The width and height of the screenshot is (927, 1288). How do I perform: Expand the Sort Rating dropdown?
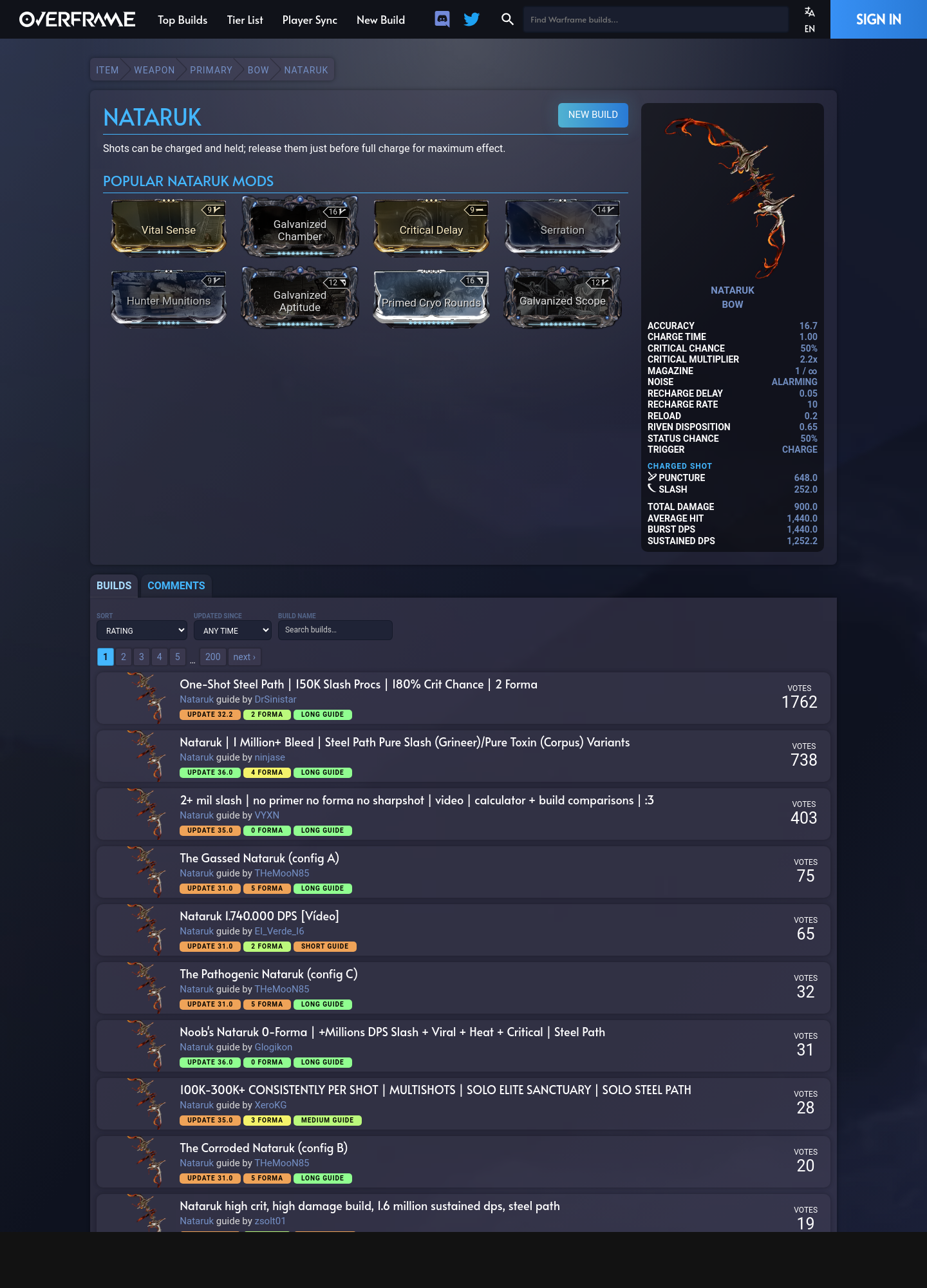pos(142,630)
